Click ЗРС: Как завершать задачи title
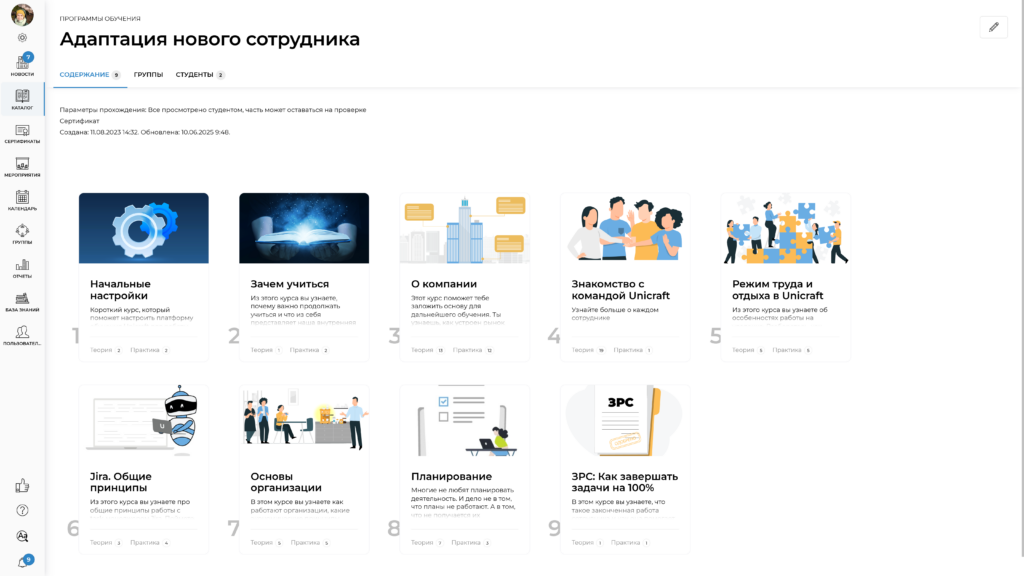The image size is (1024, 576). pos(625,482)
